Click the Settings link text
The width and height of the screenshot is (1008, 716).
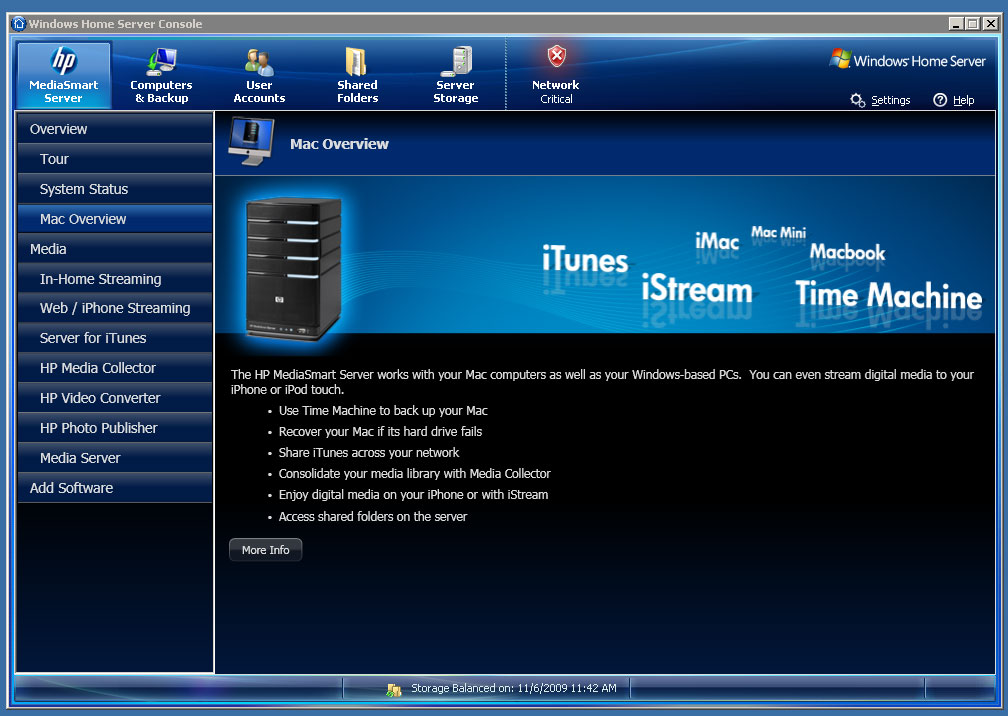pyautogui.click(x=890, y=100)
